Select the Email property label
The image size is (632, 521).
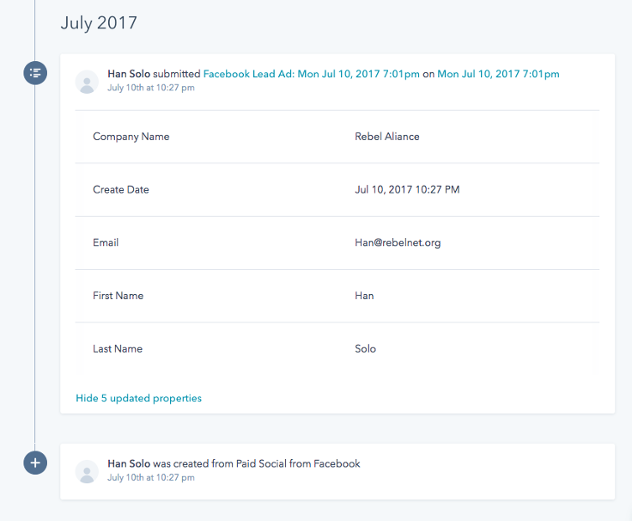coord(106,243)
